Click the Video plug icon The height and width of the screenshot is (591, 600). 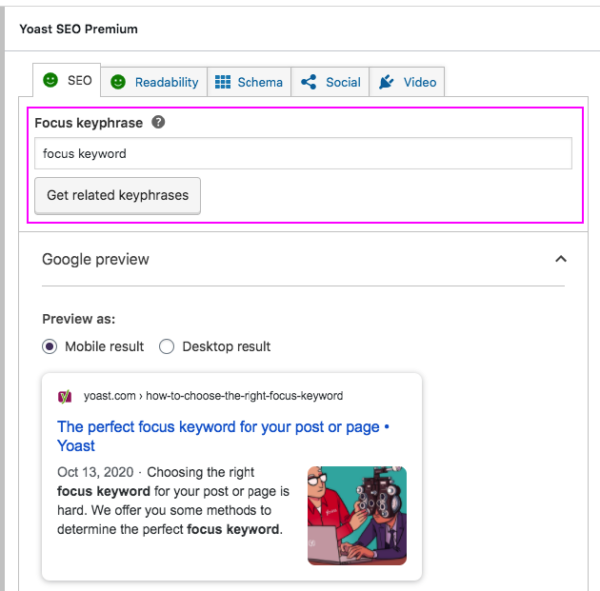tap(387, 82)
